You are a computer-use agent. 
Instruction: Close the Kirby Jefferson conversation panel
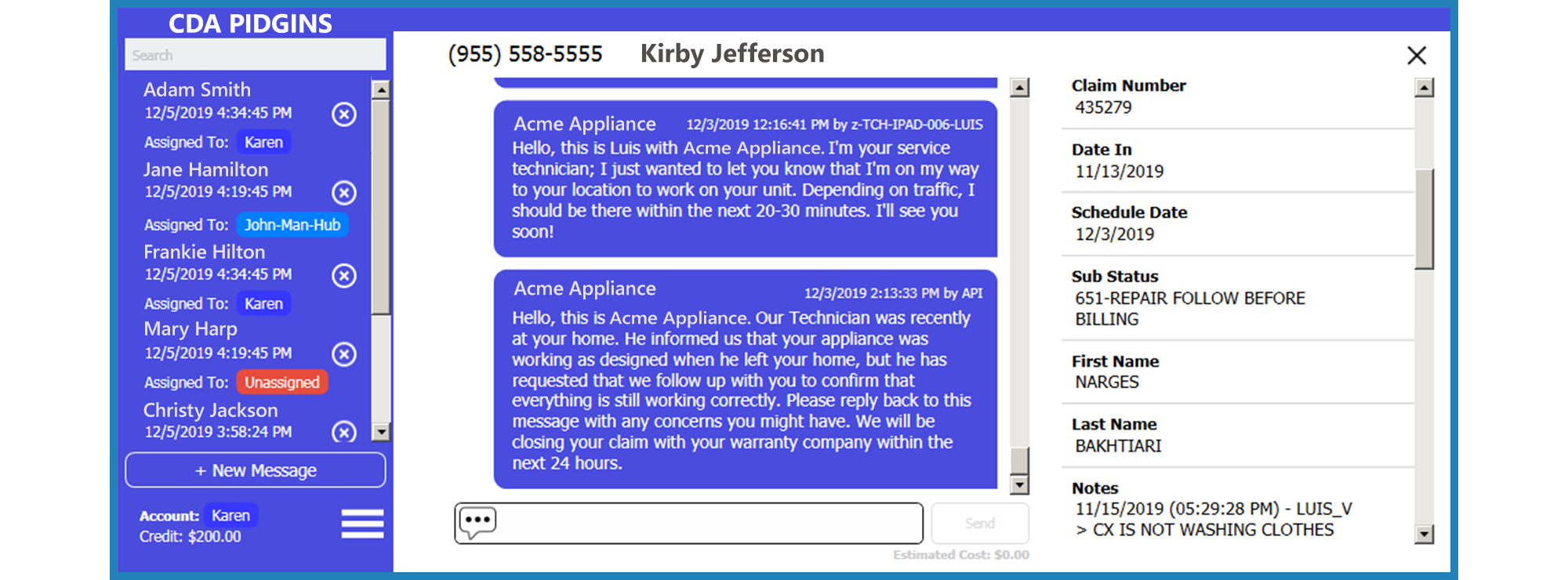coord(1416,56)
